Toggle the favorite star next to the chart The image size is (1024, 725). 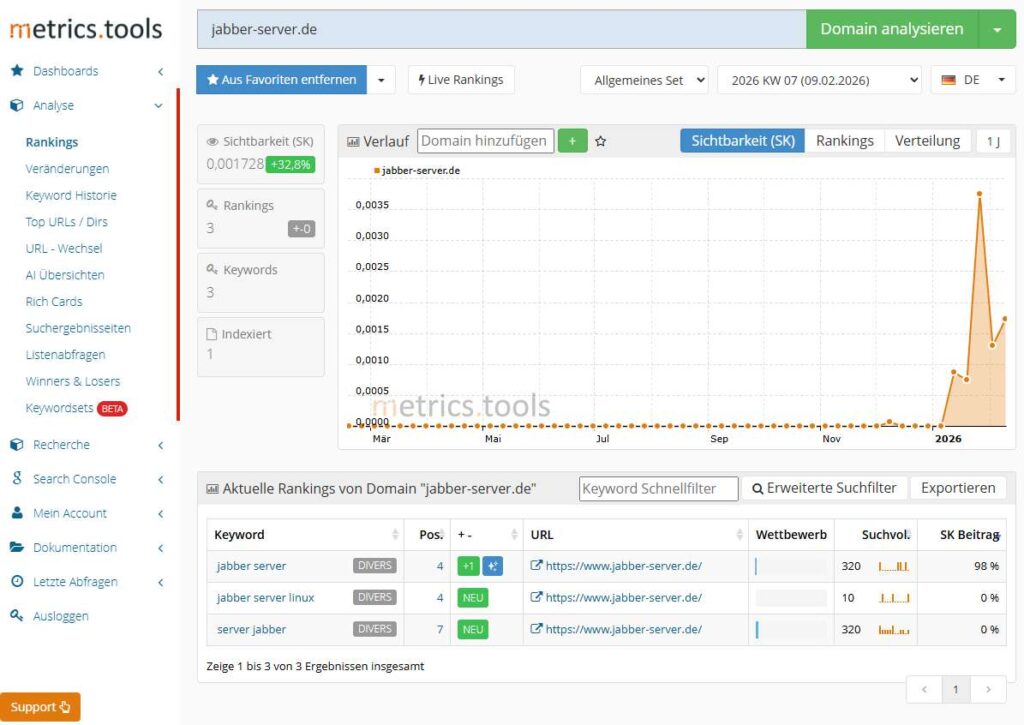click(x=599, y=140)
